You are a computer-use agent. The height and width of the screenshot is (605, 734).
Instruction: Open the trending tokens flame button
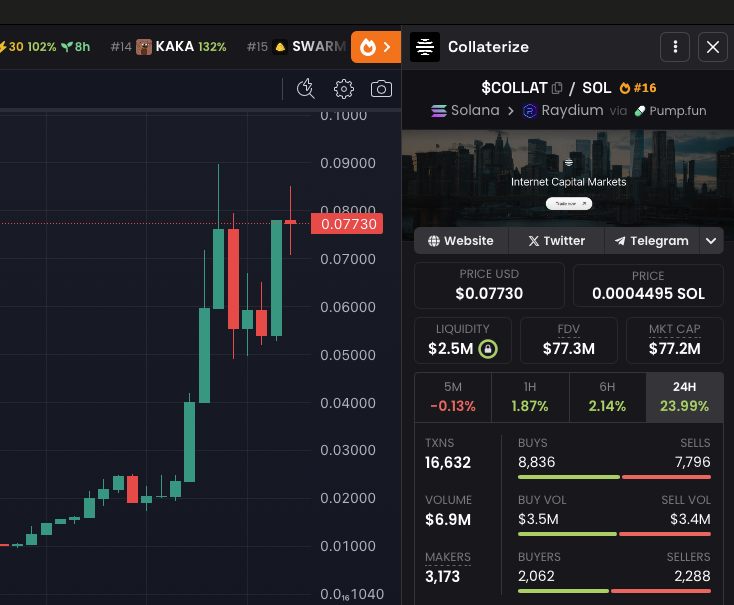(375, 47)
